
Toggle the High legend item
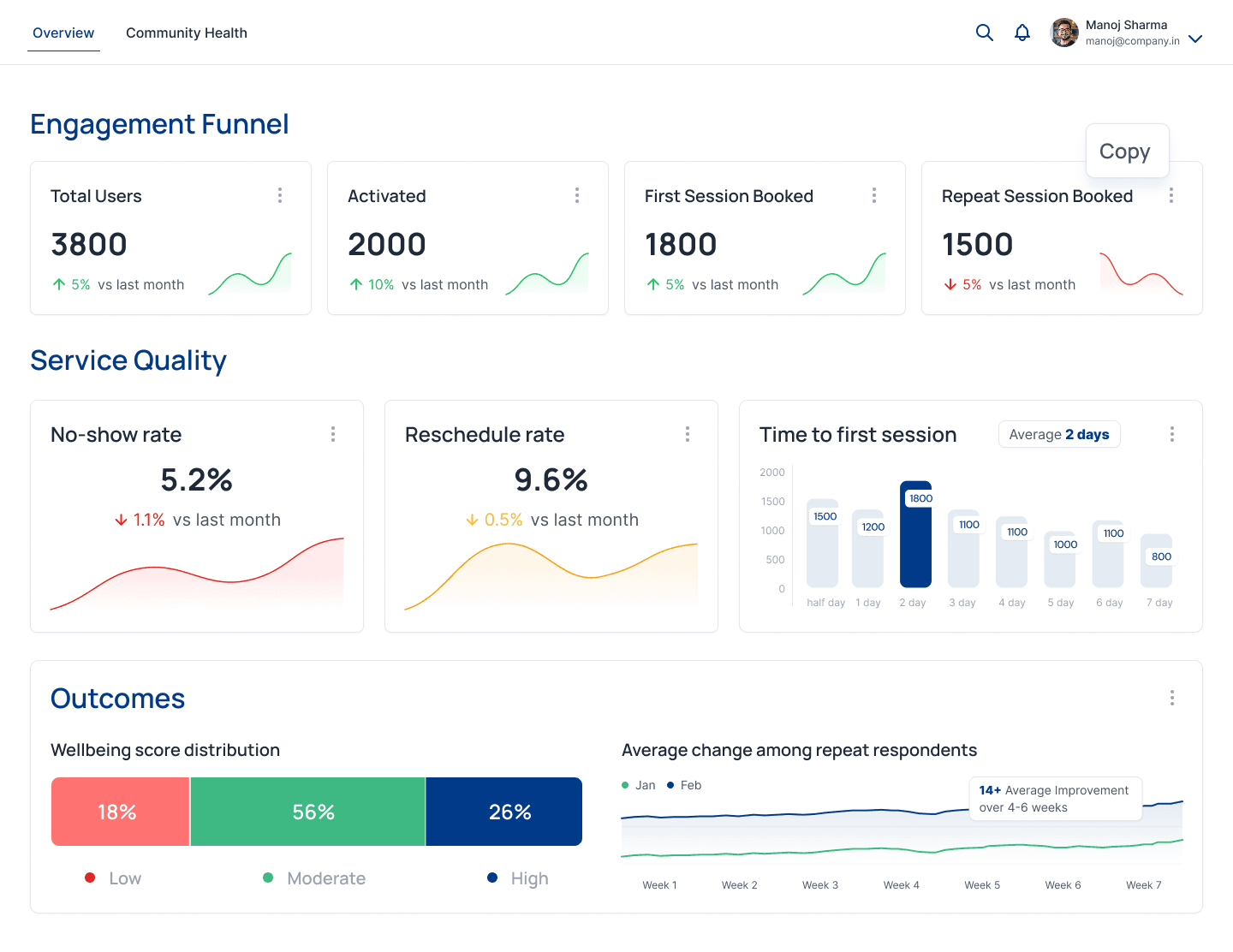pos(518,878)
